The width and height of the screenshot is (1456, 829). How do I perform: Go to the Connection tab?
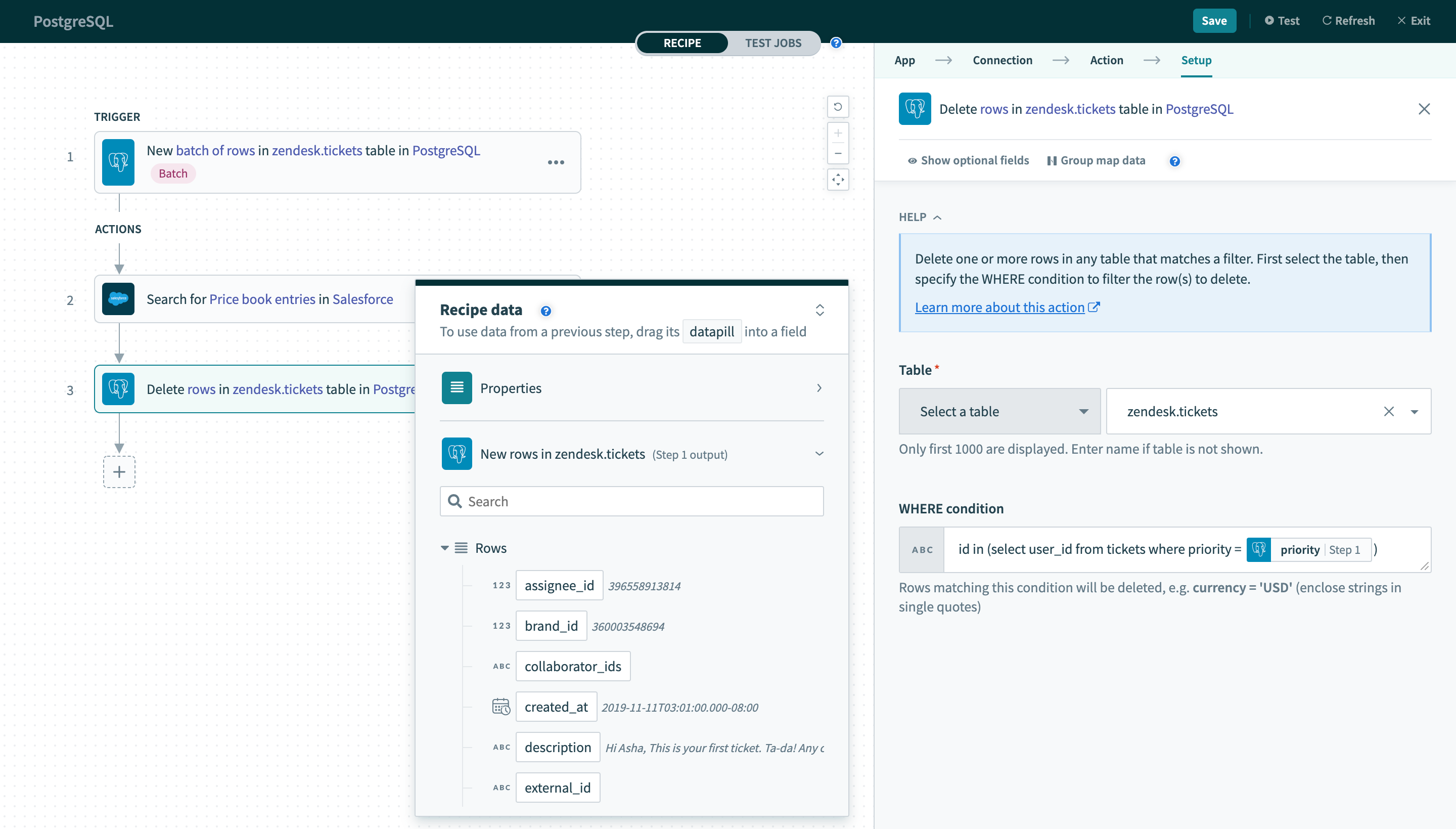point(1002,60)
